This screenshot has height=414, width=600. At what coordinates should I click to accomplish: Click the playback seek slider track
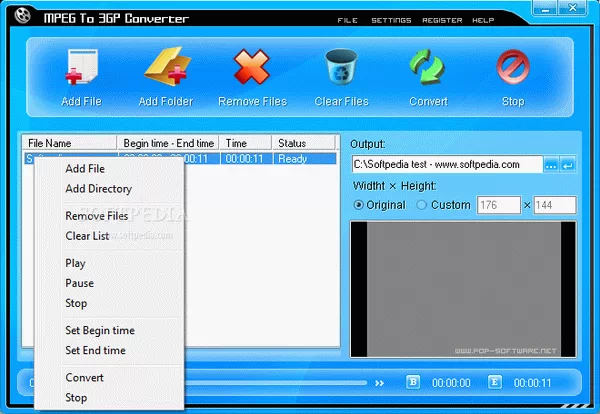280,382
